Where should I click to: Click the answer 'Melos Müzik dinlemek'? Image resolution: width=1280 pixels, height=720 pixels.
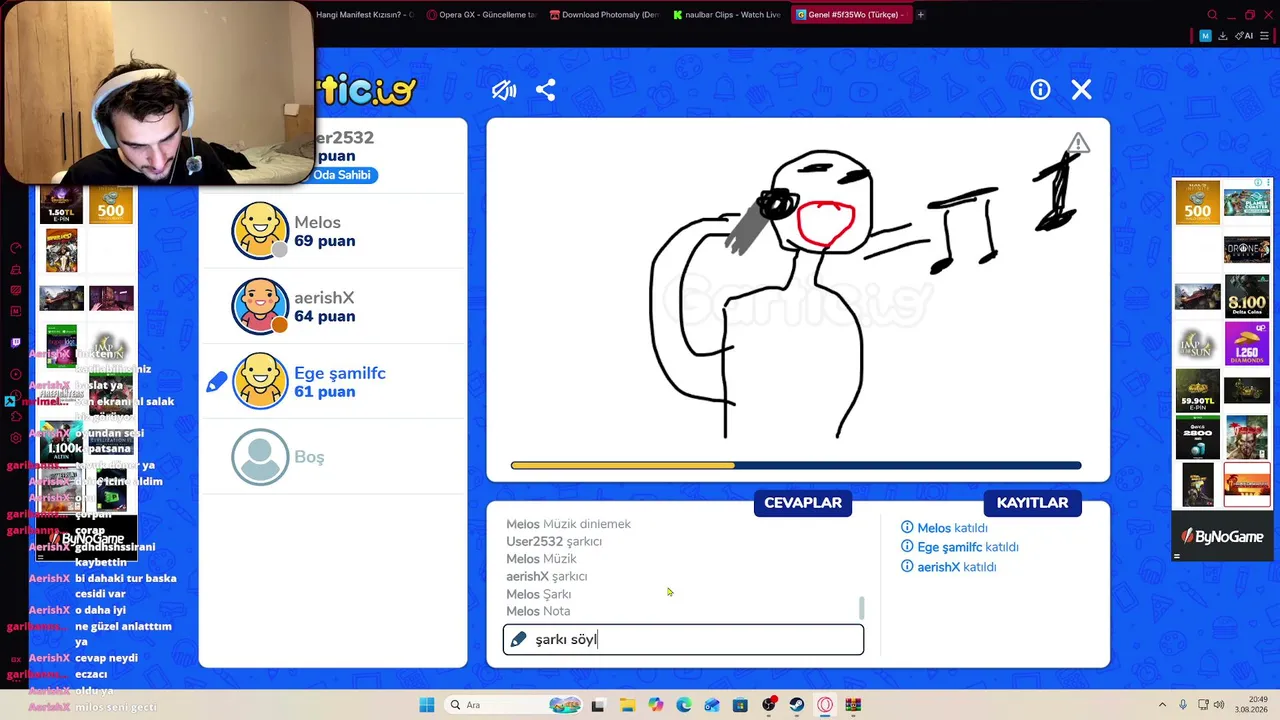pyautogui.click(x=568, y=524)
